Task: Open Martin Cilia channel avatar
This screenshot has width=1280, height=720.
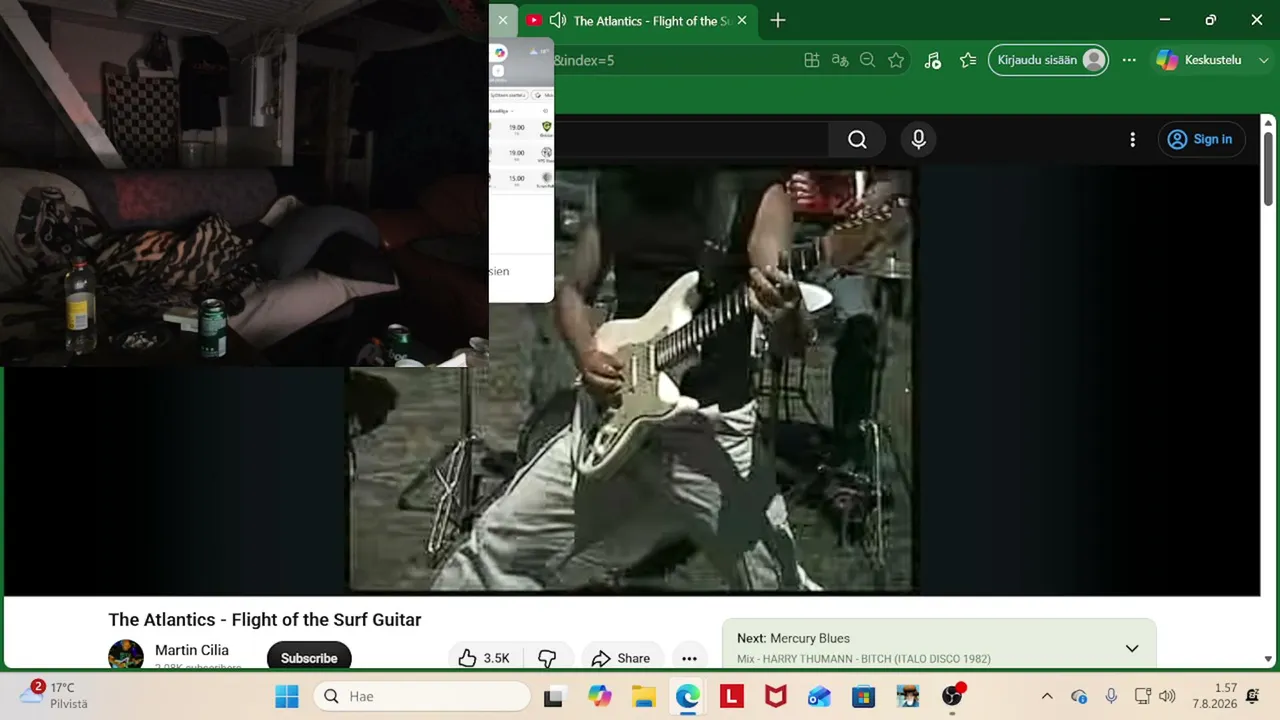Action: [x=126, y=656]
